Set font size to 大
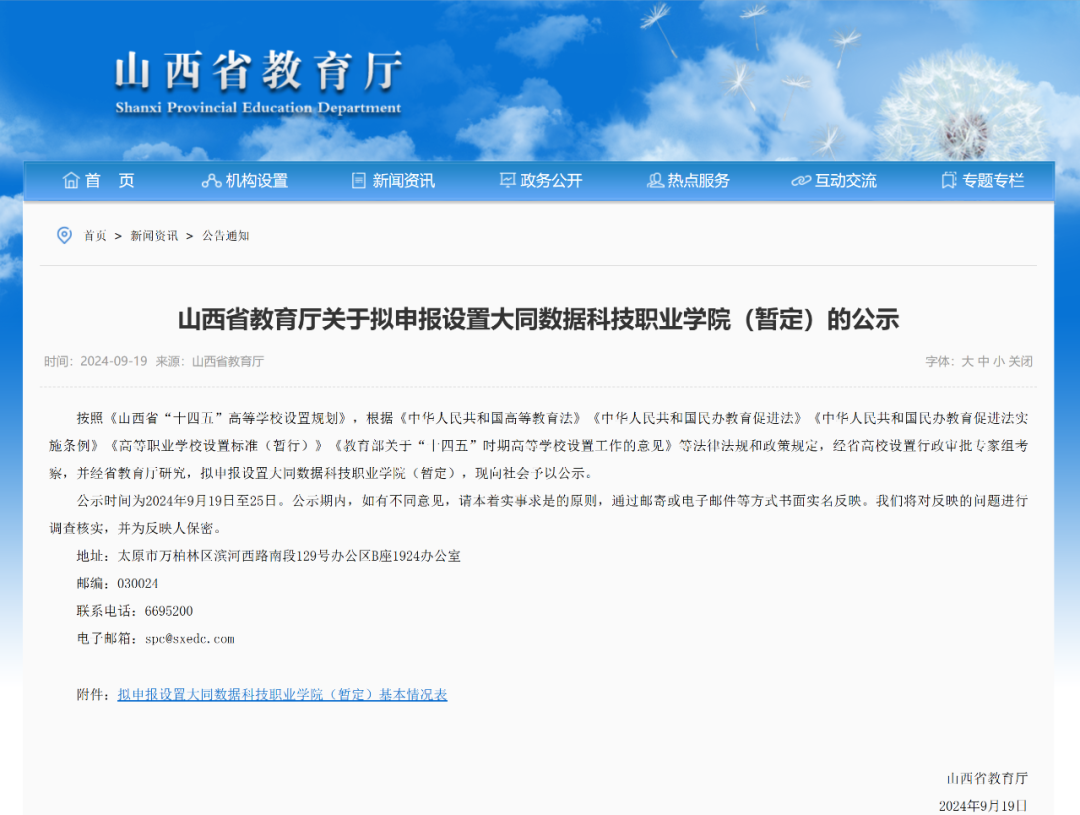 point(967,362)
